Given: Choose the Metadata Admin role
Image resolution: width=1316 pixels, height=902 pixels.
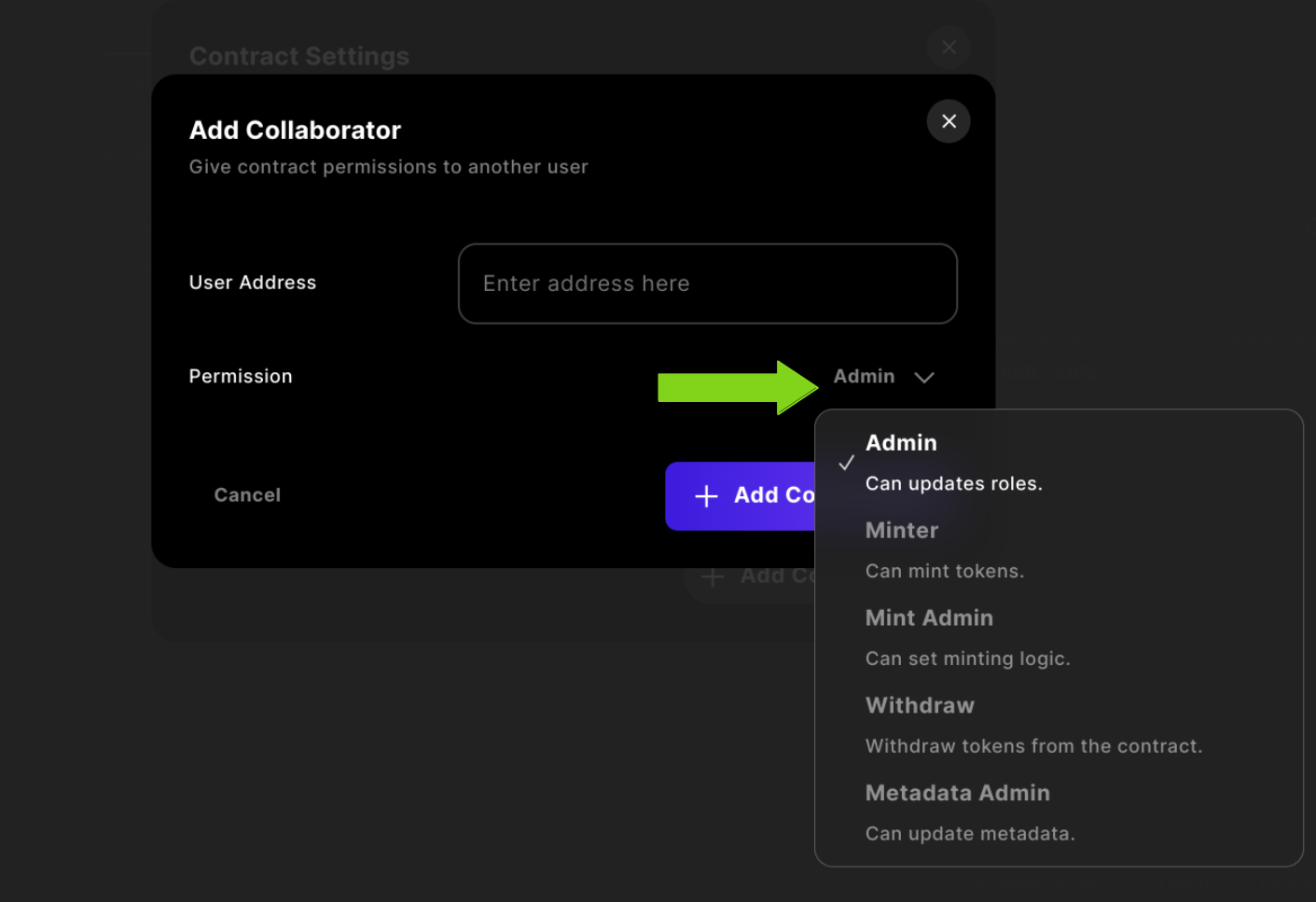Looking at the screenshot, I should (957, 794).
